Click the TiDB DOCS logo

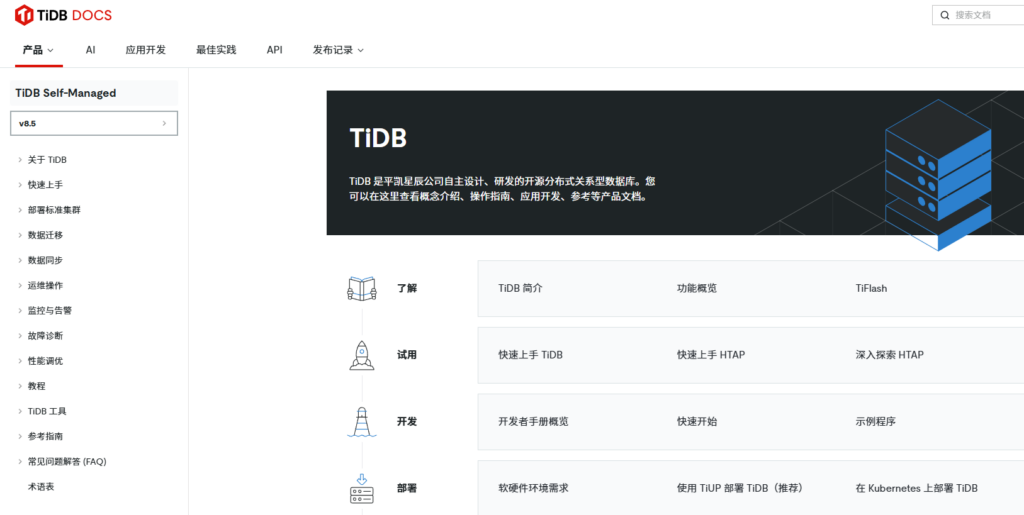tap(63, 15)
